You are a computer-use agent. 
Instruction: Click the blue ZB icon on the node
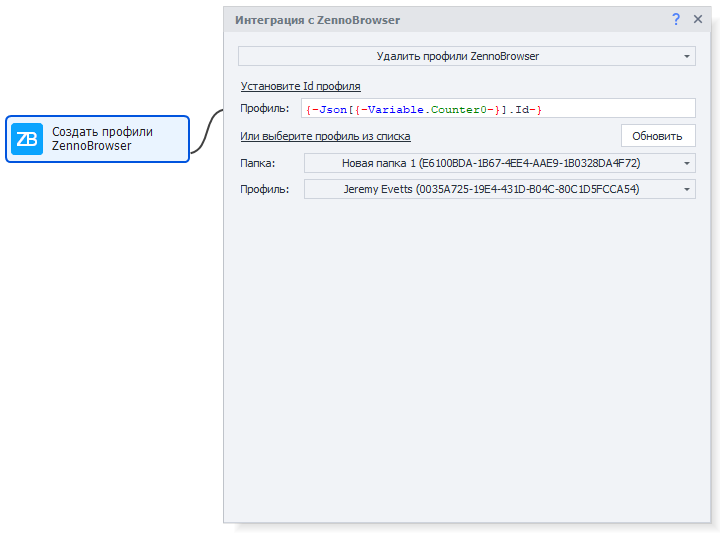coord(27,139)
